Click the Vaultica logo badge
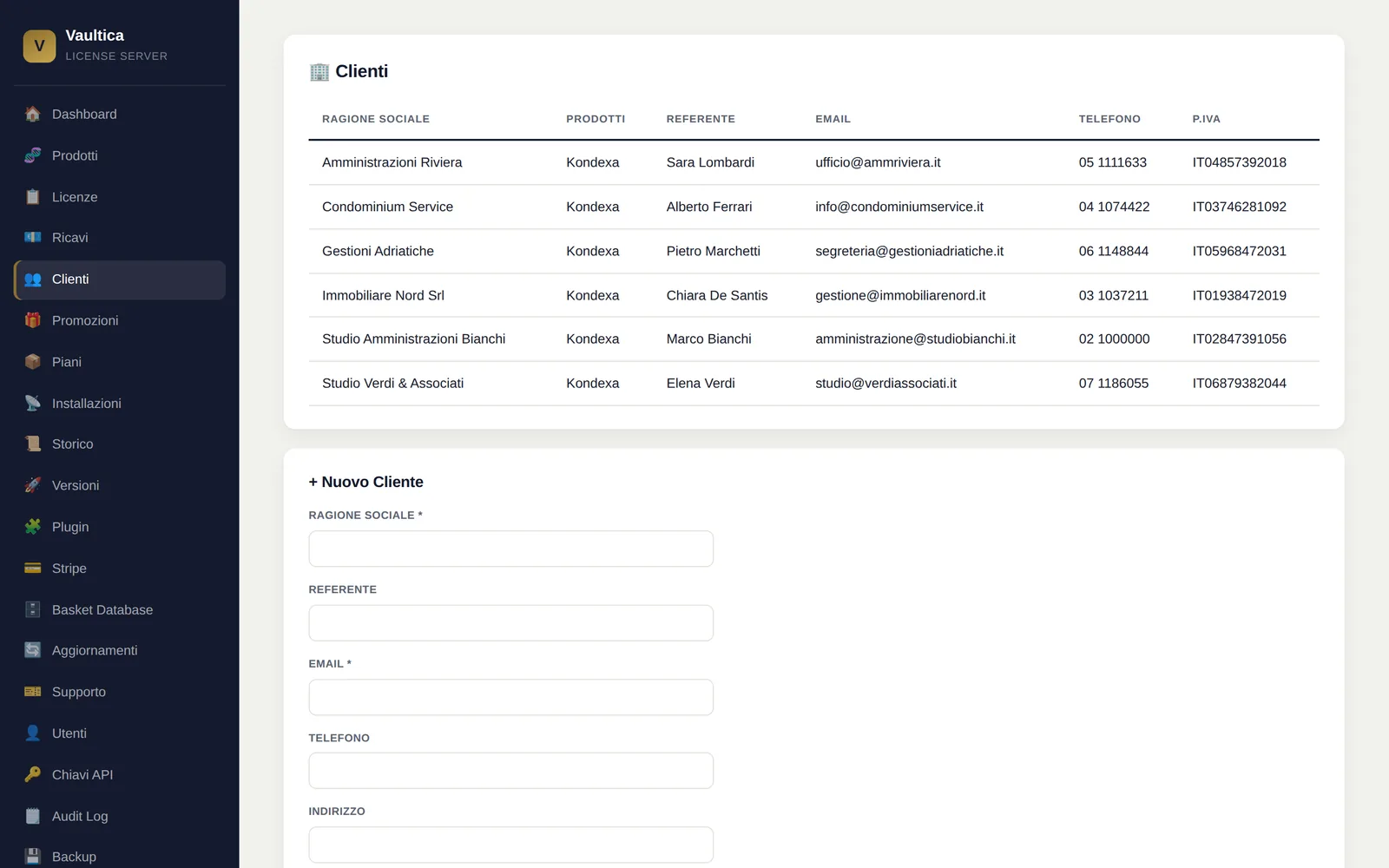The width and height of the screenshot is (1389, 868). pos(39,46)
